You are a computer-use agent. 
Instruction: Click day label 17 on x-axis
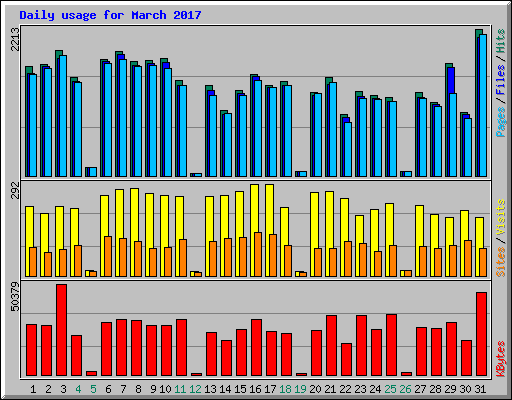[x=270, y=389]
